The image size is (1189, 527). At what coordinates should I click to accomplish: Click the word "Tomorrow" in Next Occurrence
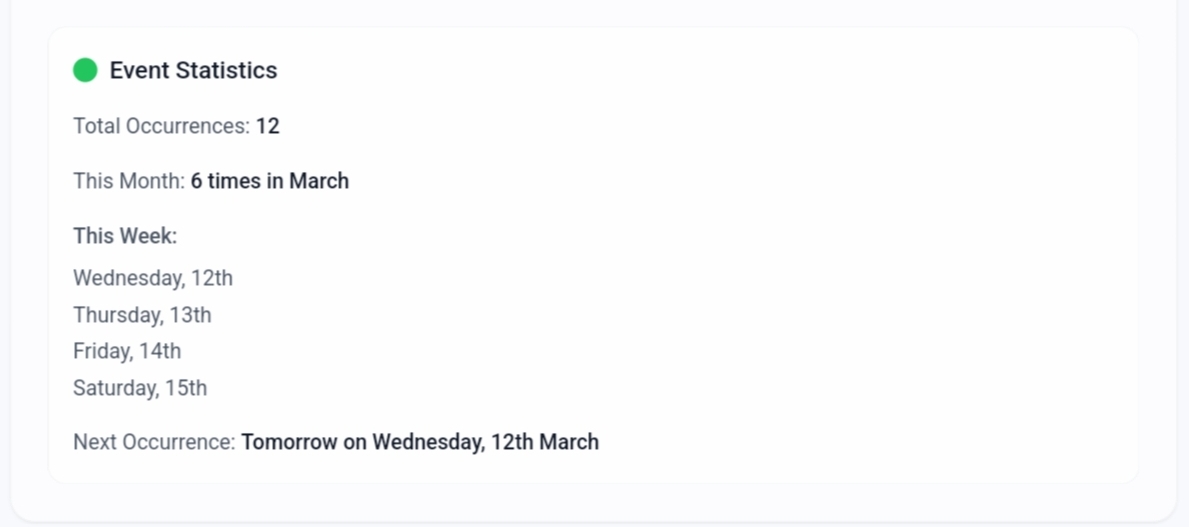289,442
